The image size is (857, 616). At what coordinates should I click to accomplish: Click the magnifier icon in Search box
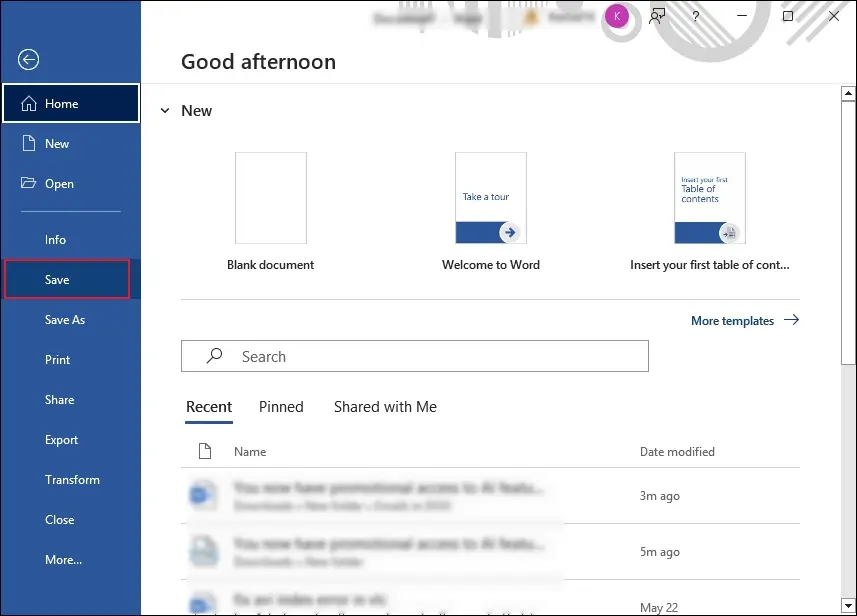pyautogui.click(x=214, y=356)
